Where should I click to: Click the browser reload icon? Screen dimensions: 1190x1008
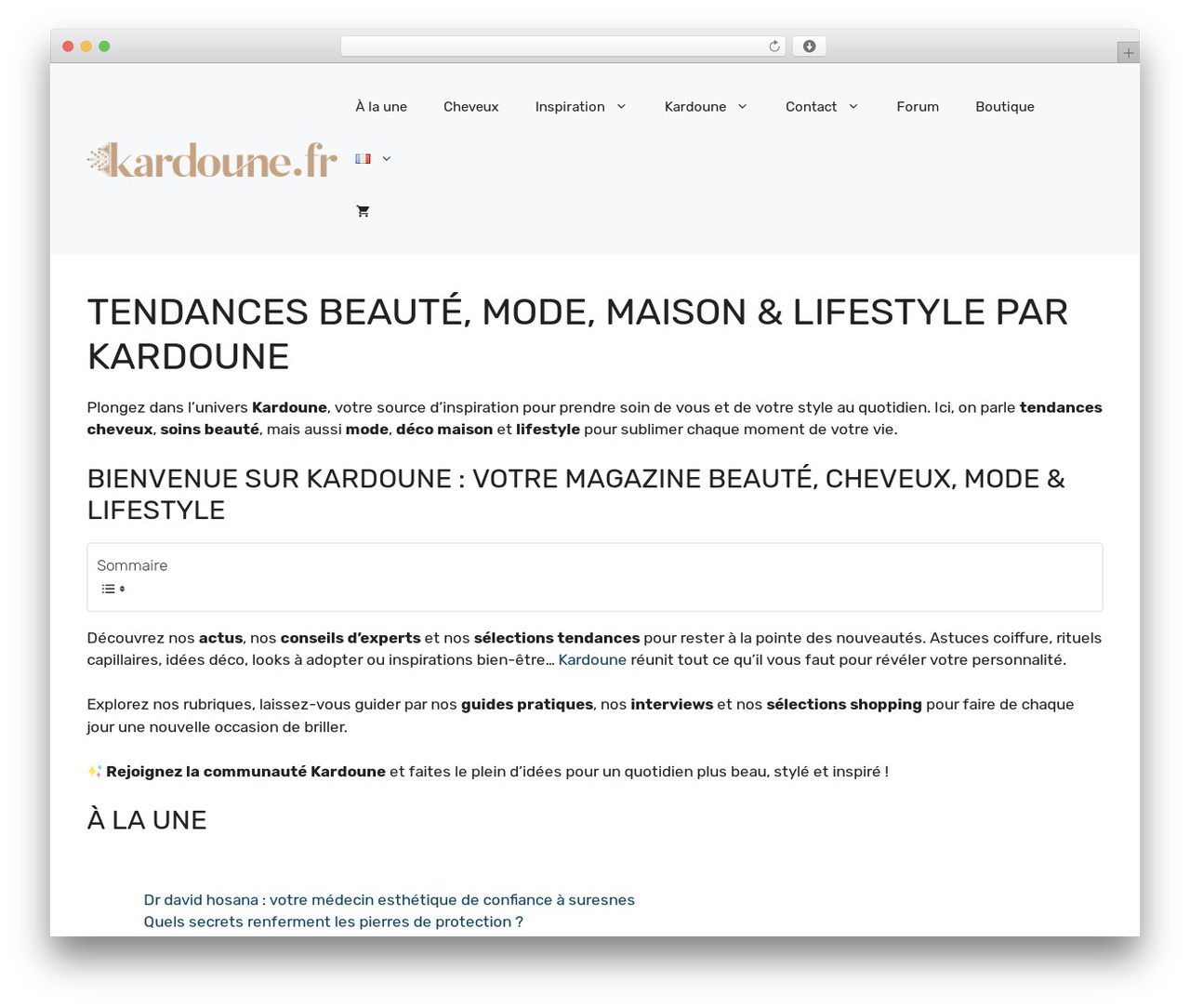(773, 46)
